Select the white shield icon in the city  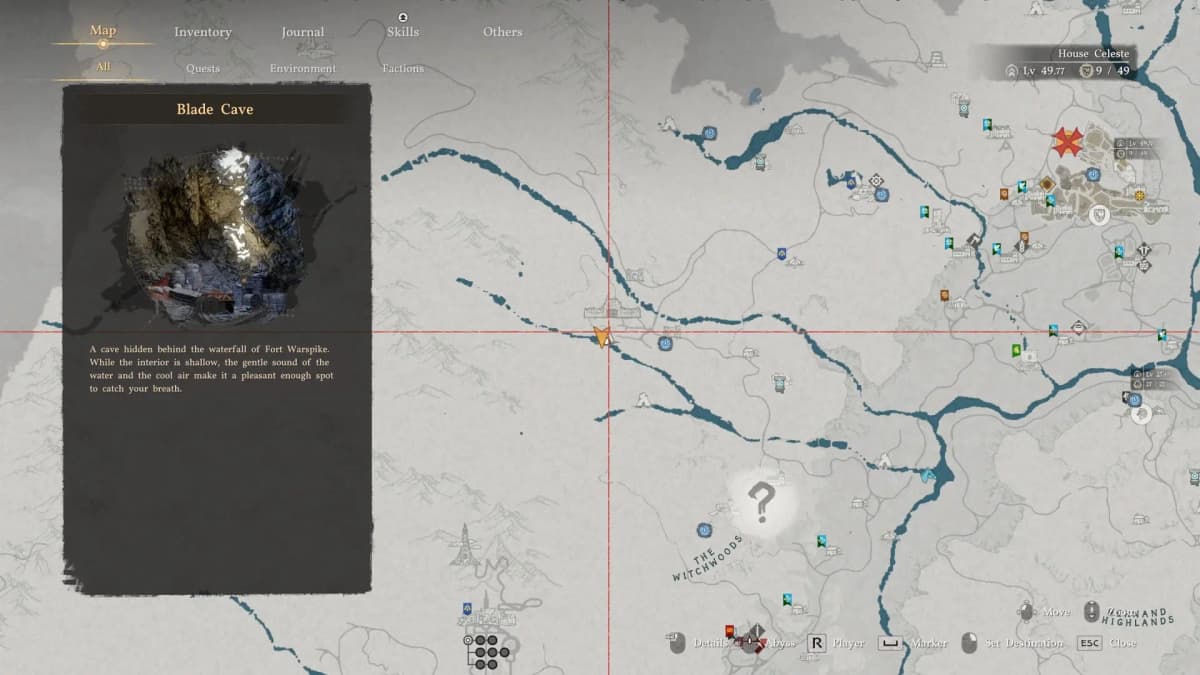point(1099,214)
